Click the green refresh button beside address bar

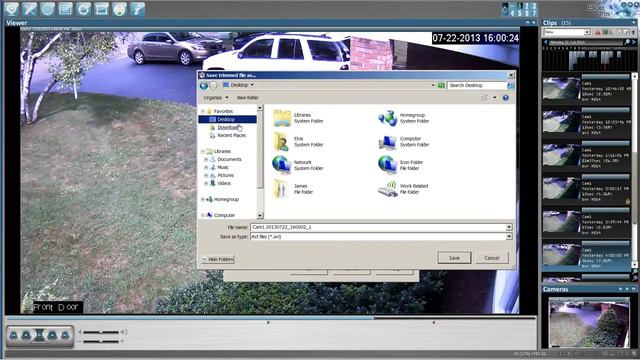click(x=441, y=85)
